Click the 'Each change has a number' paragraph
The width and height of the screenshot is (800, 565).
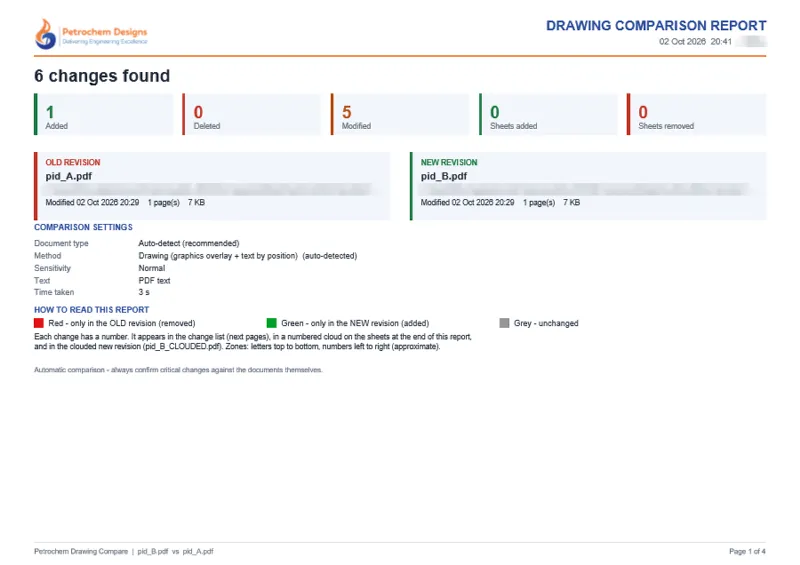(253, 341)
